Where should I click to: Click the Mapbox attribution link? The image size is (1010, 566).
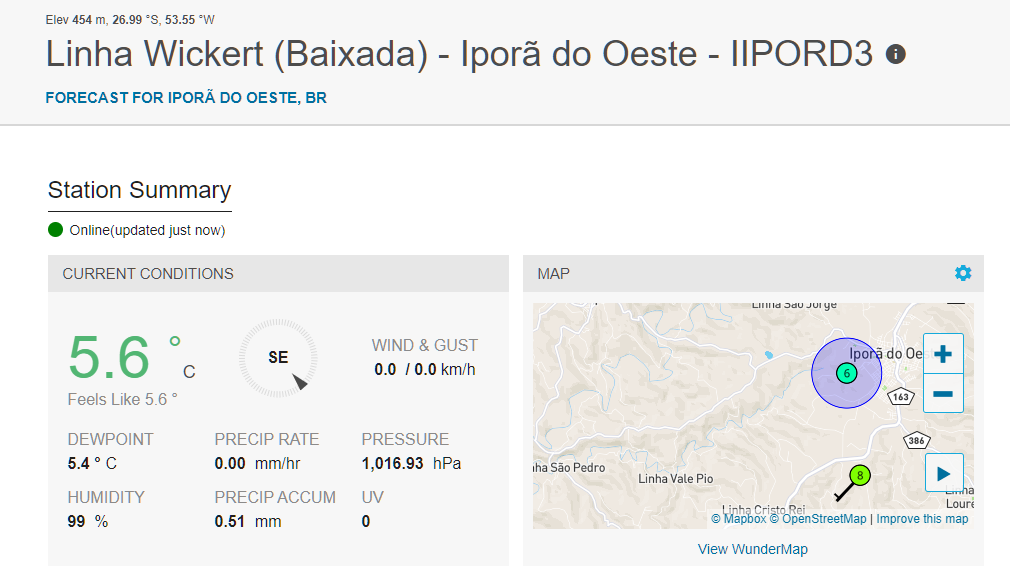pyautogui.click(x=739, y=519)
